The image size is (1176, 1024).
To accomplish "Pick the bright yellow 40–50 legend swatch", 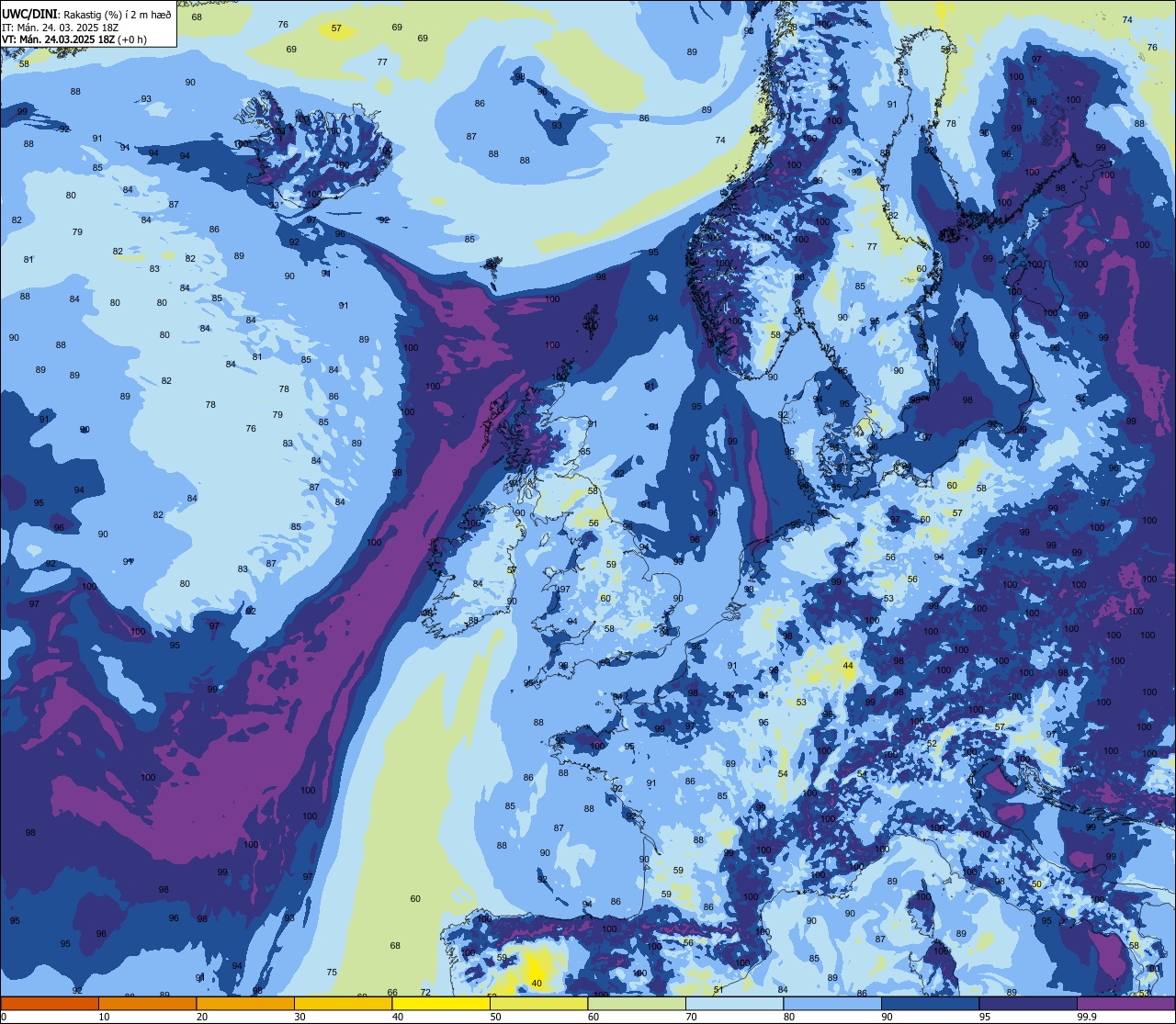I will [441, 1003].
